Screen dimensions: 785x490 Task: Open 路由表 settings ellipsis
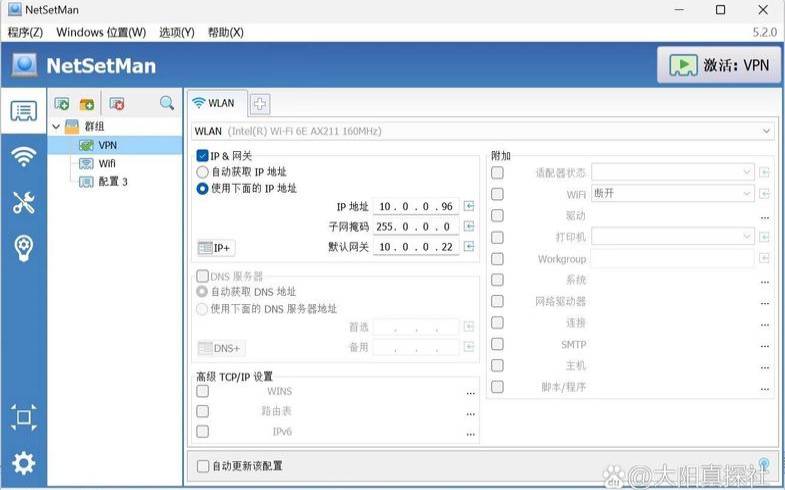[470, 414]
